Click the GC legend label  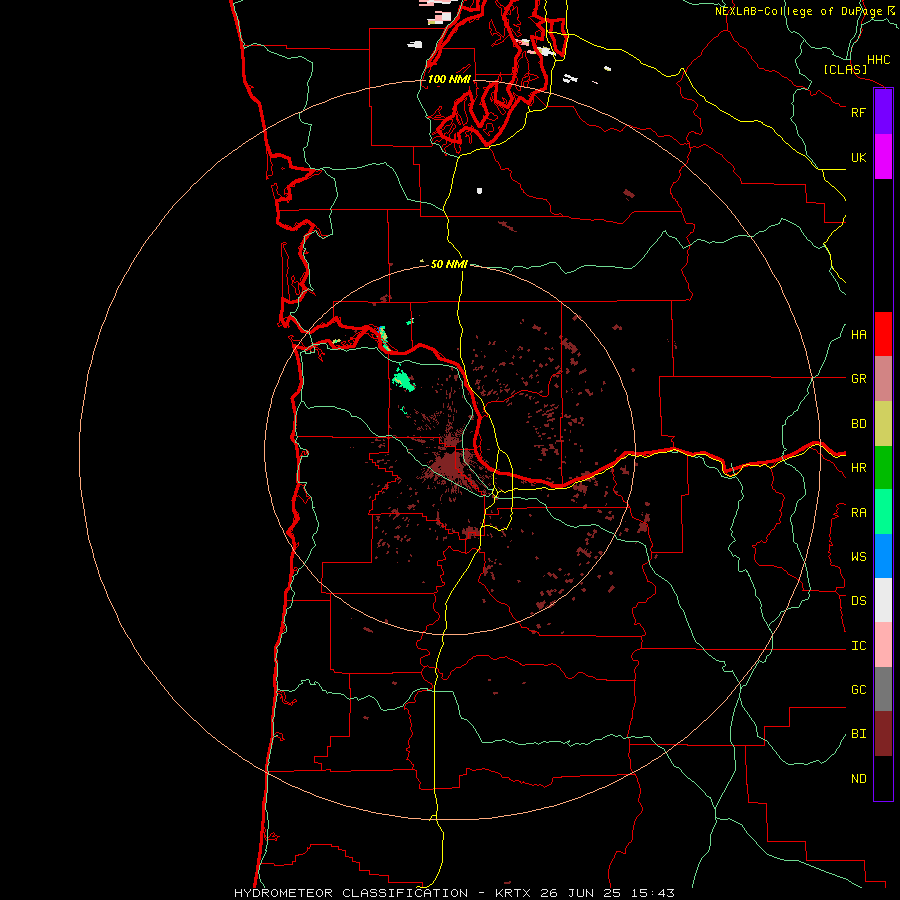point(858,690)
